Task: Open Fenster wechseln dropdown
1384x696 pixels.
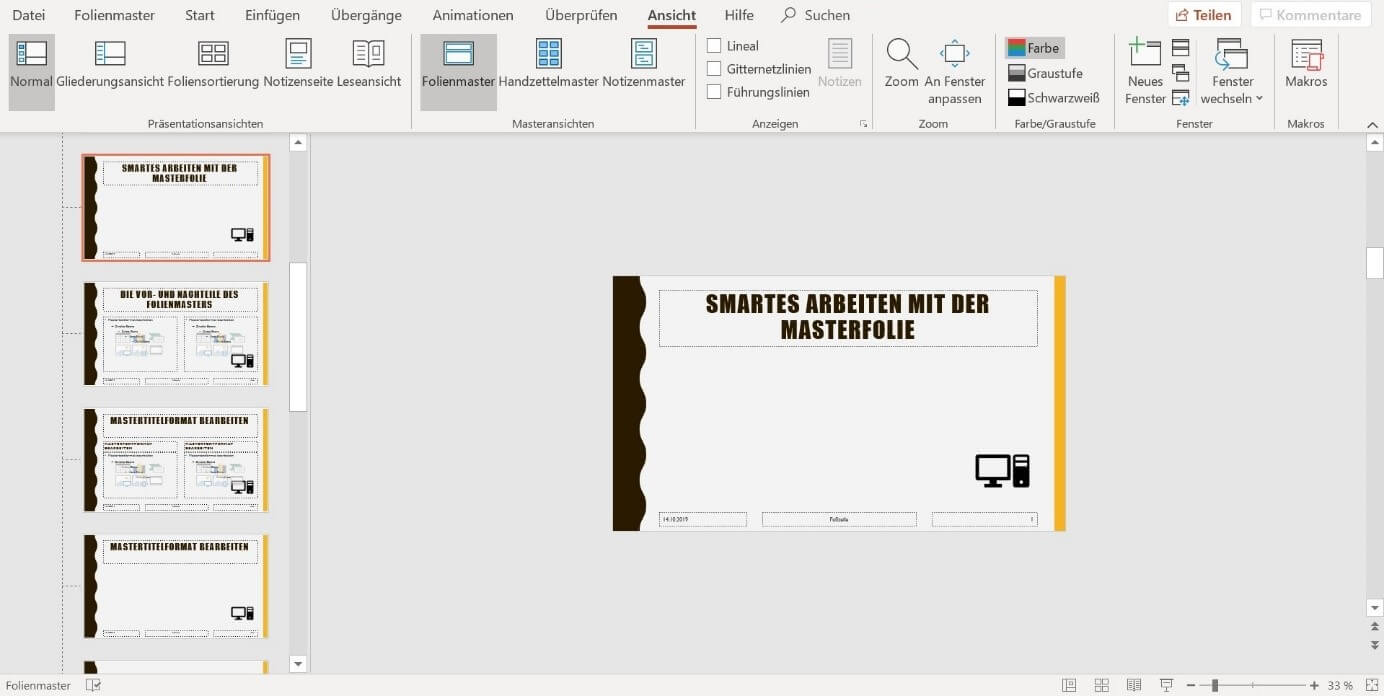Action: coord(1232,72)
